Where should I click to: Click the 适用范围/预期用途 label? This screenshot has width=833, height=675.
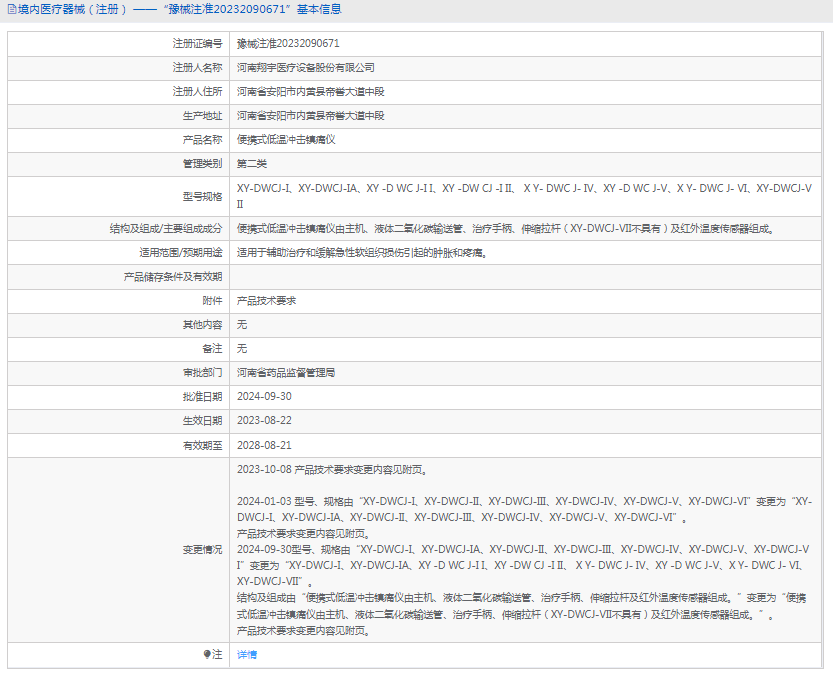[181, 252]
